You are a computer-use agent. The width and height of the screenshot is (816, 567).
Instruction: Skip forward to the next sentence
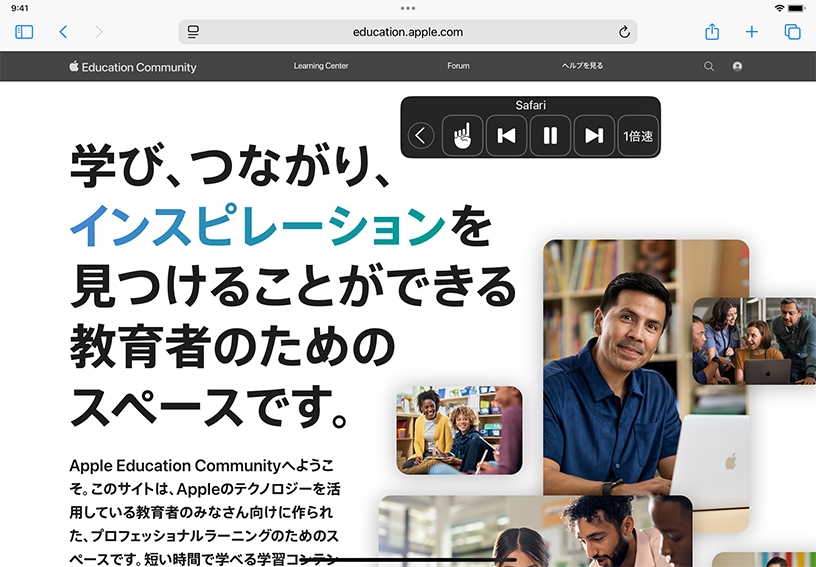[x=594, y=136]
